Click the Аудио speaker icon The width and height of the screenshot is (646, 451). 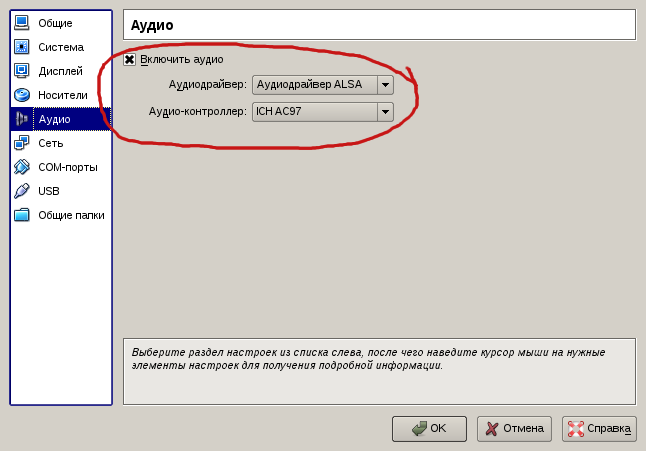[22, 119]
